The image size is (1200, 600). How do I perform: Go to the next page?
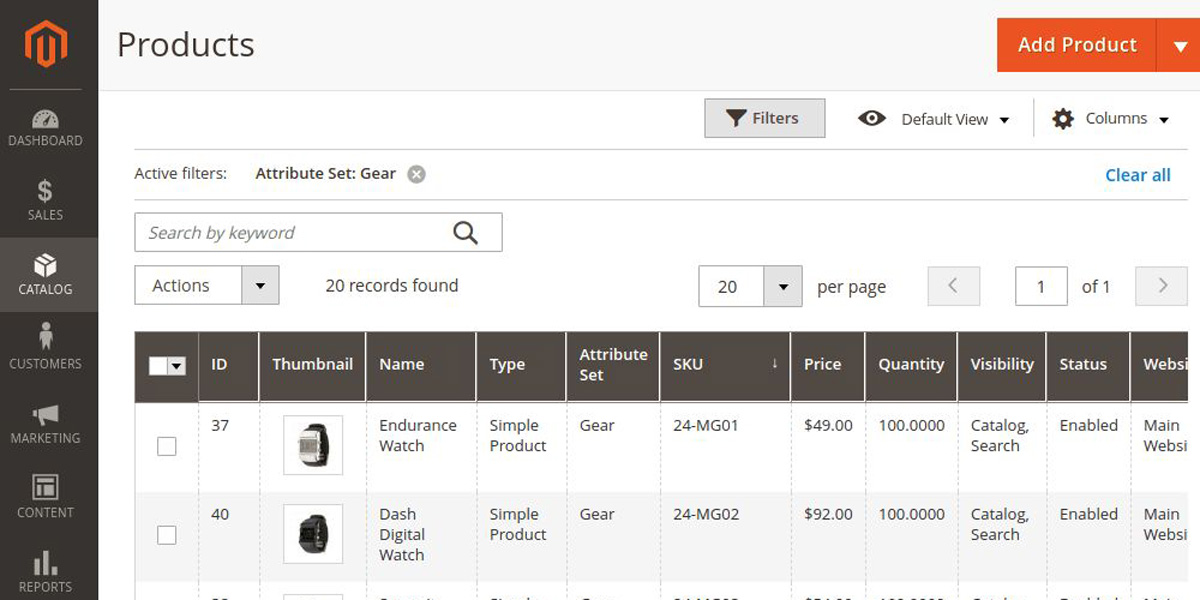pyautogui.click(x=1162, y=286)
